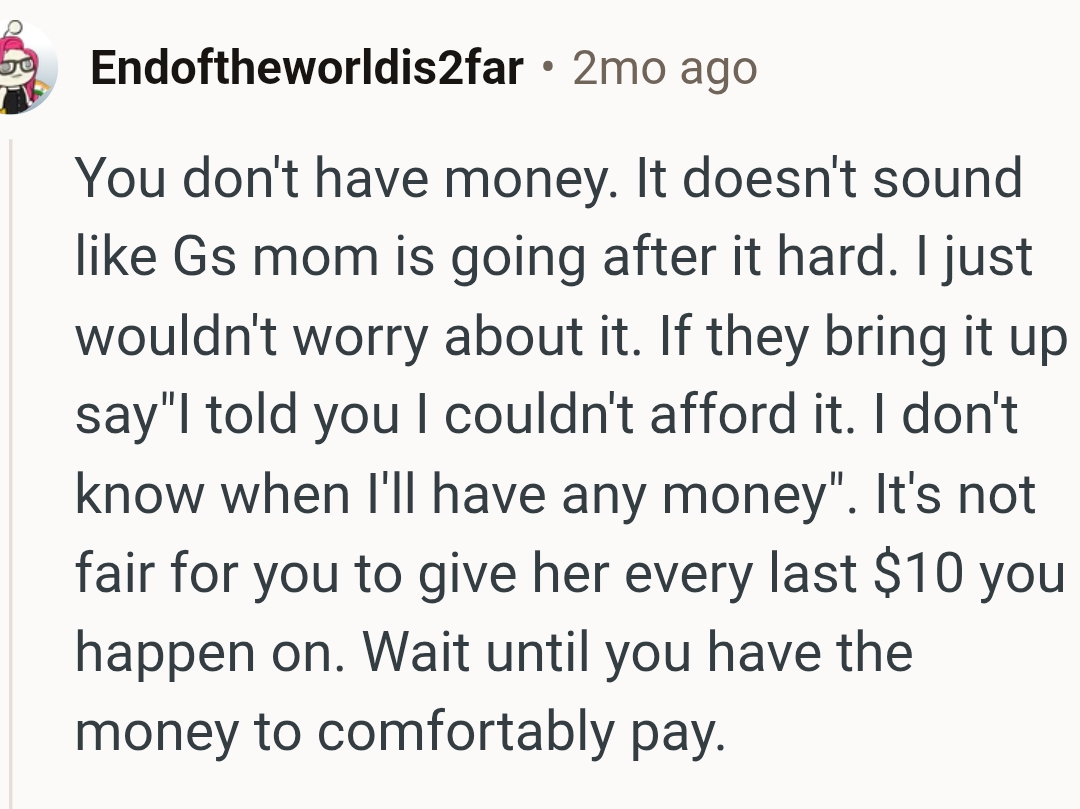Image resolution: width=1080 pixels, height=809 pixels.
Task: Click the phrase "Wait until you have the"
Action: 639,653
